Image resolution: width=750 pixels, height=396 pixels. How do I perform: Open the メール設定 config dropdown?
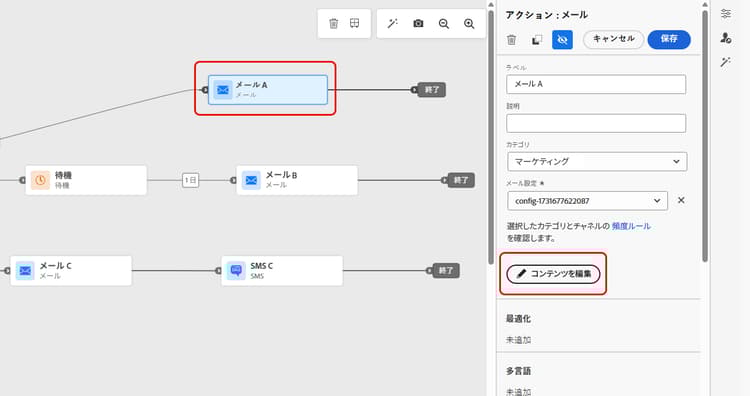tap(587, 201)
